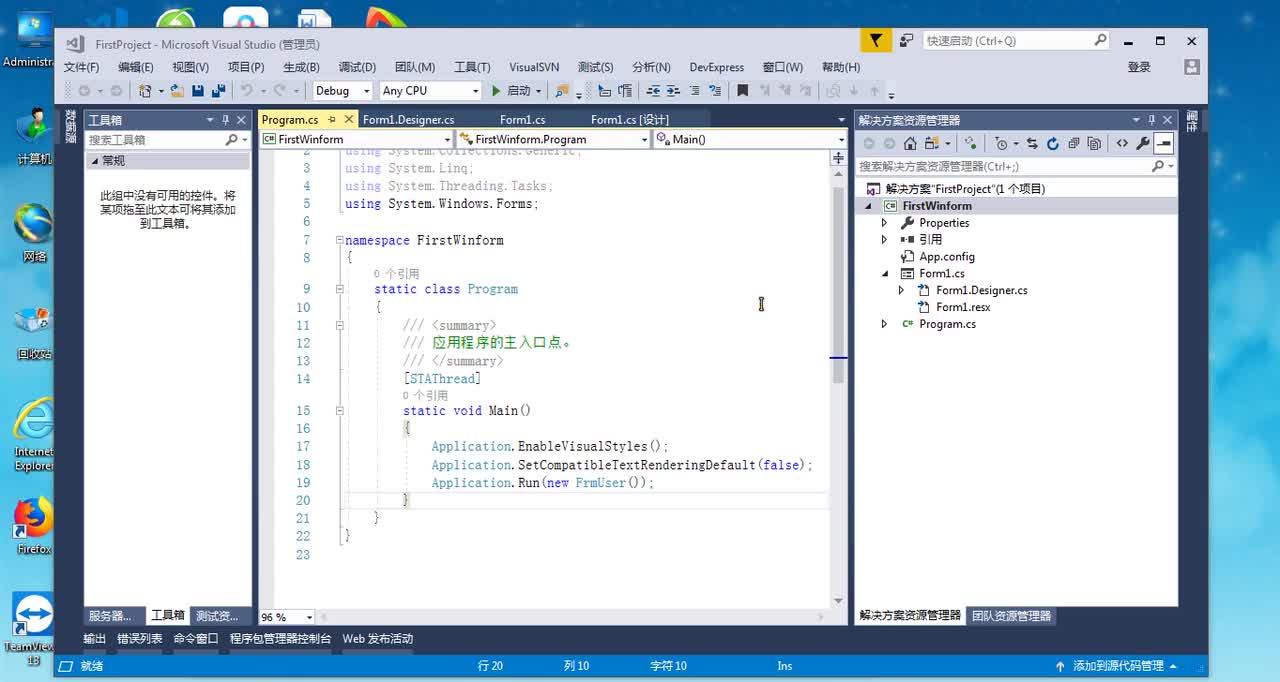Toggle the preview selected items button

[1163, 144]
